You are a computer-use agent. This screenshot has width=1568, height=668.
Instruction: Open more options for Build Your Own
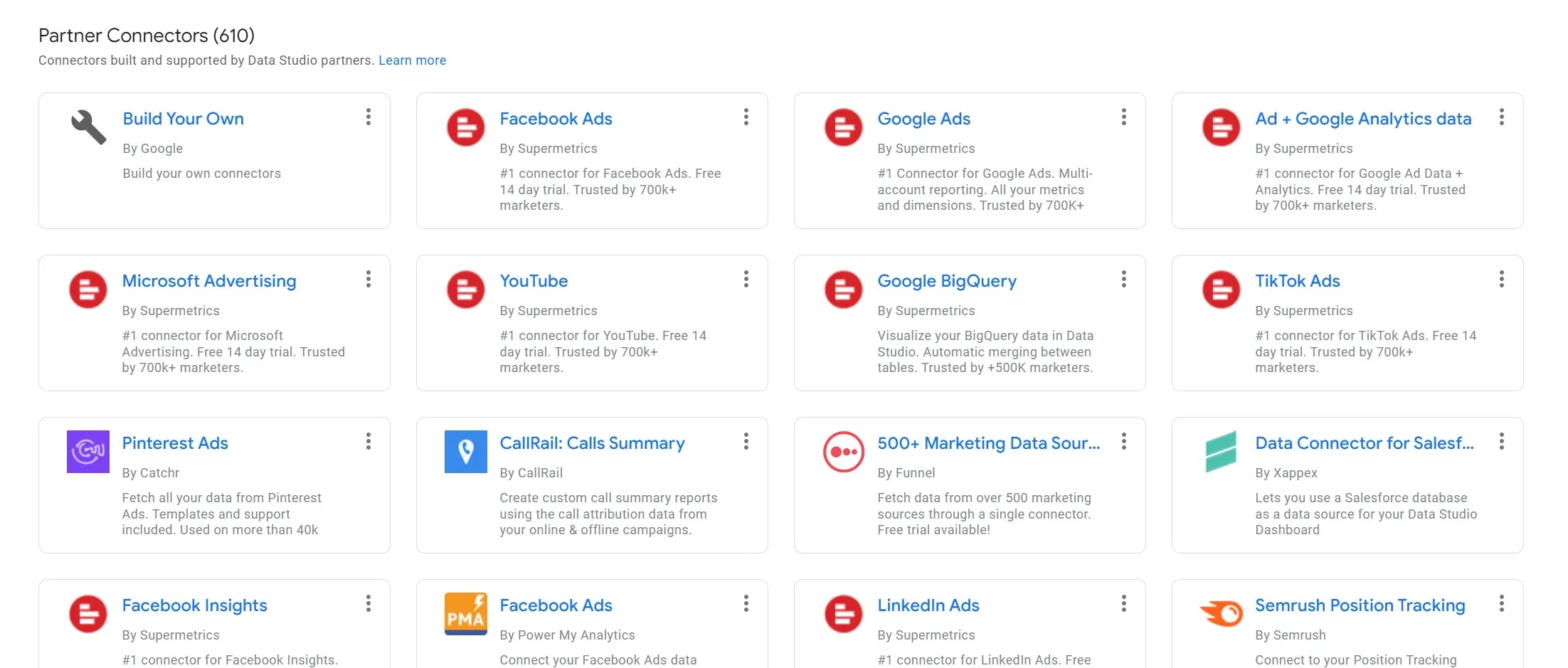(x=369, y=117)
